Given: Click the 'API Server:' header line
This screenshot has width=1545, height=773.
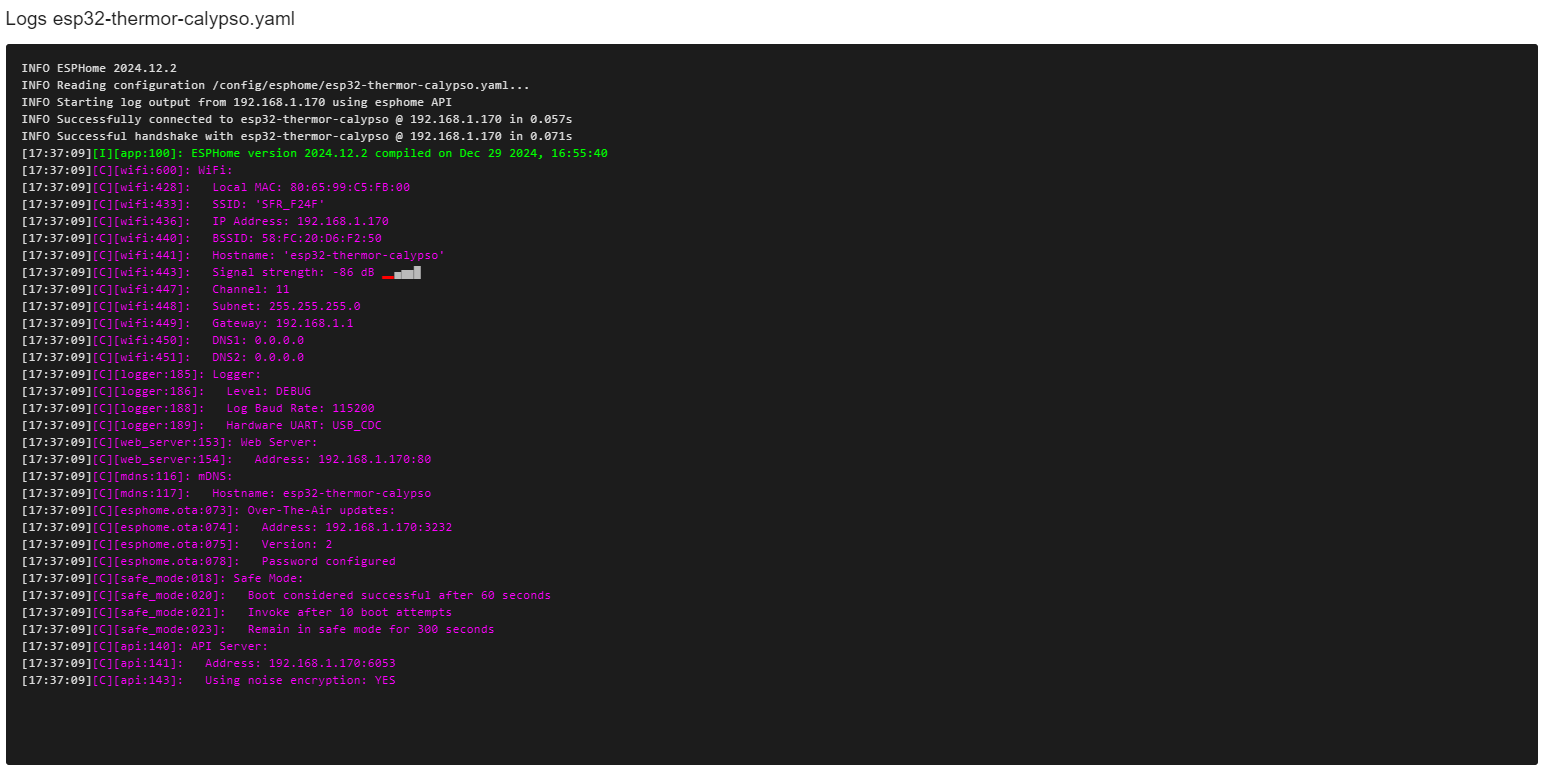Looking at the screenshot, I should (145, 646).
